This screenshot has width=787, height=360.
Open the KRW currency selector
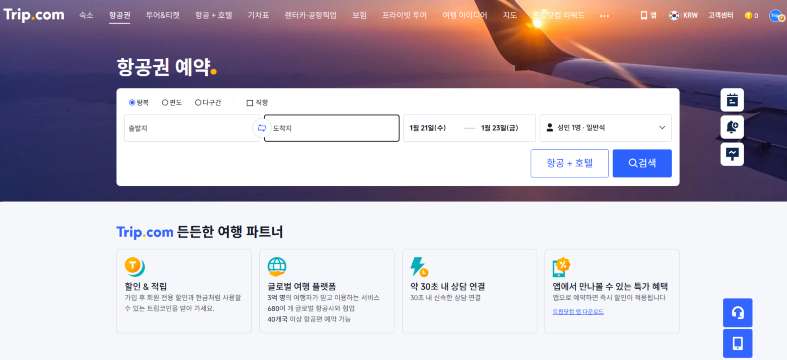690,16
